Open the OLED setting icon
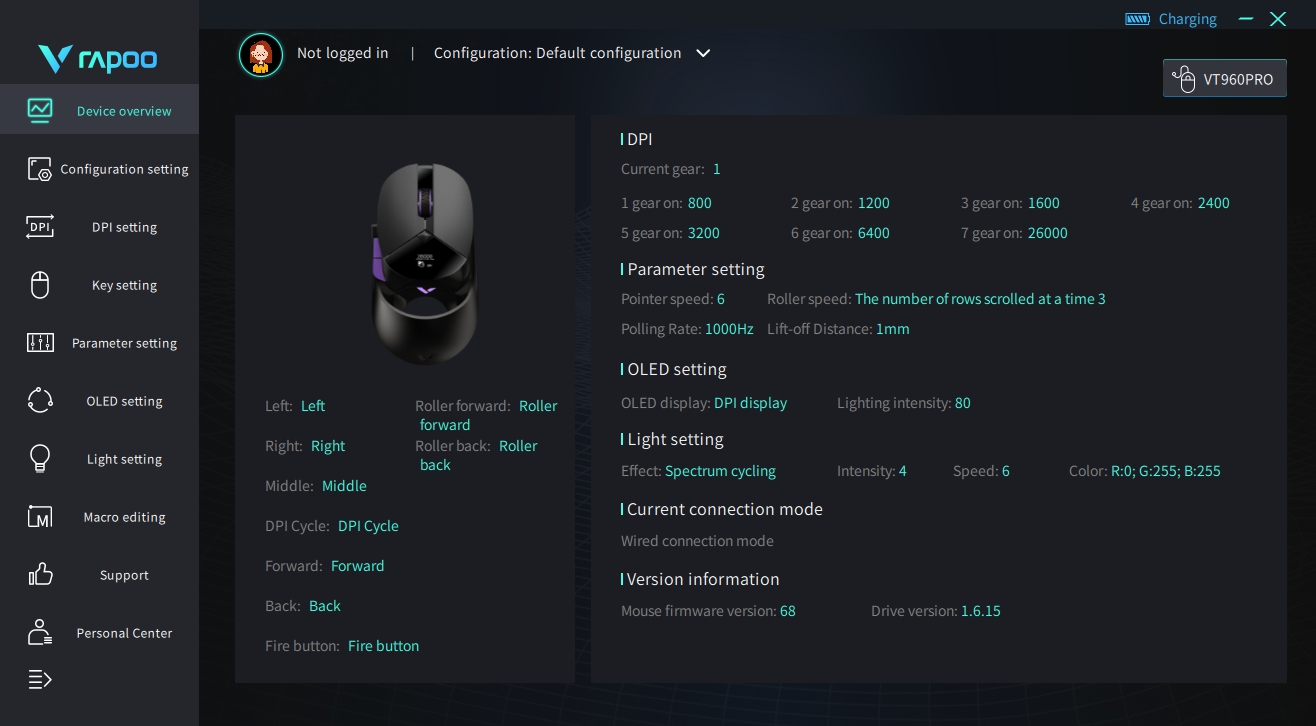This screenshot has width=1316, height=726. coord(40,401)
